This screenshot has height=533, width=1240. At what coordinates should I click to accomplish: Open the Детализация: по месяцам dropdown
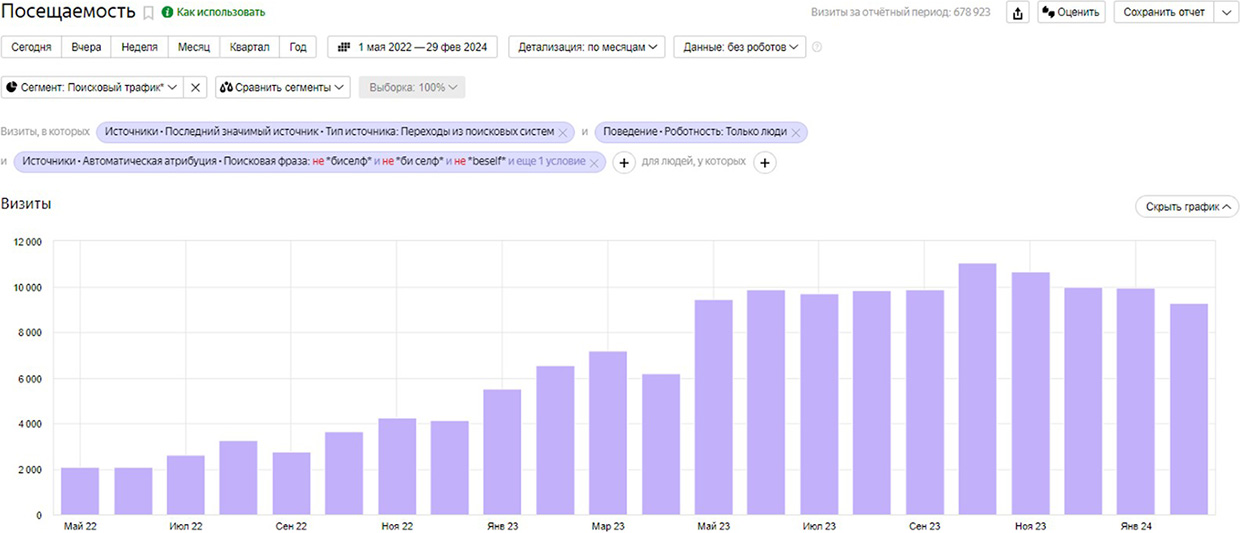(586, 47)
